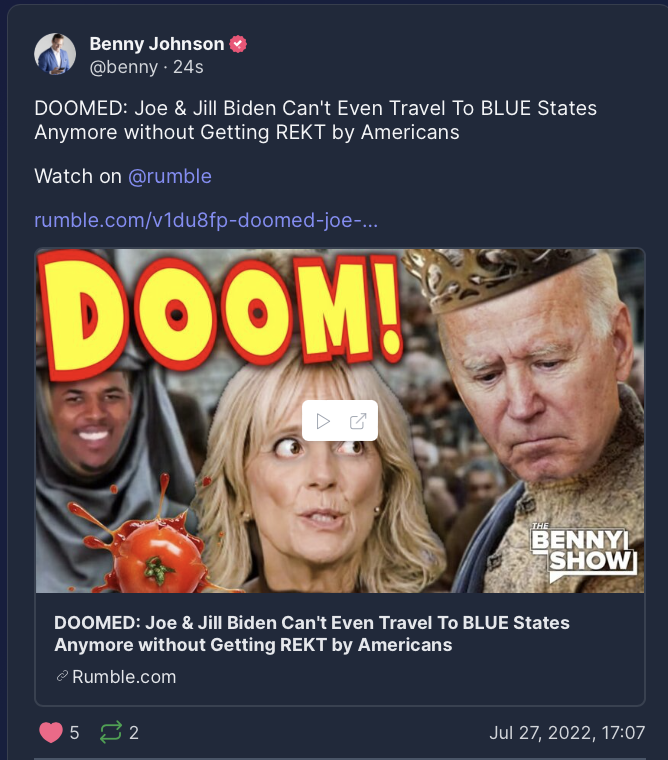Open the @rumble mention link
Screen dimensions: 668x760
click(170, 176)
